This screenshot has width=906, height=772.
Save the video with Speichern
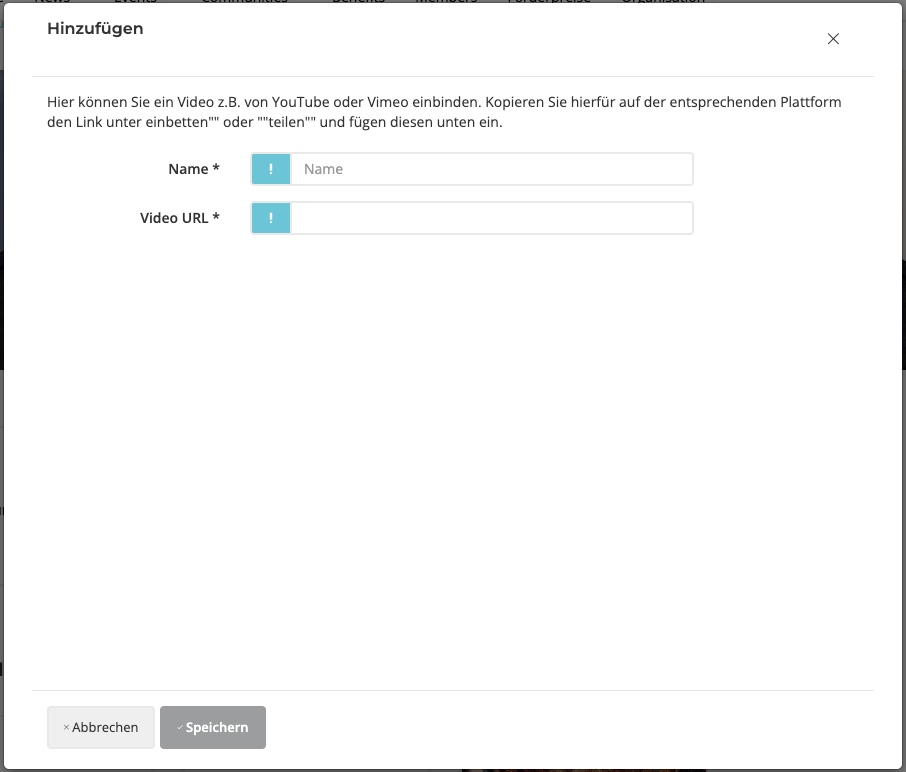click(213, 728)
